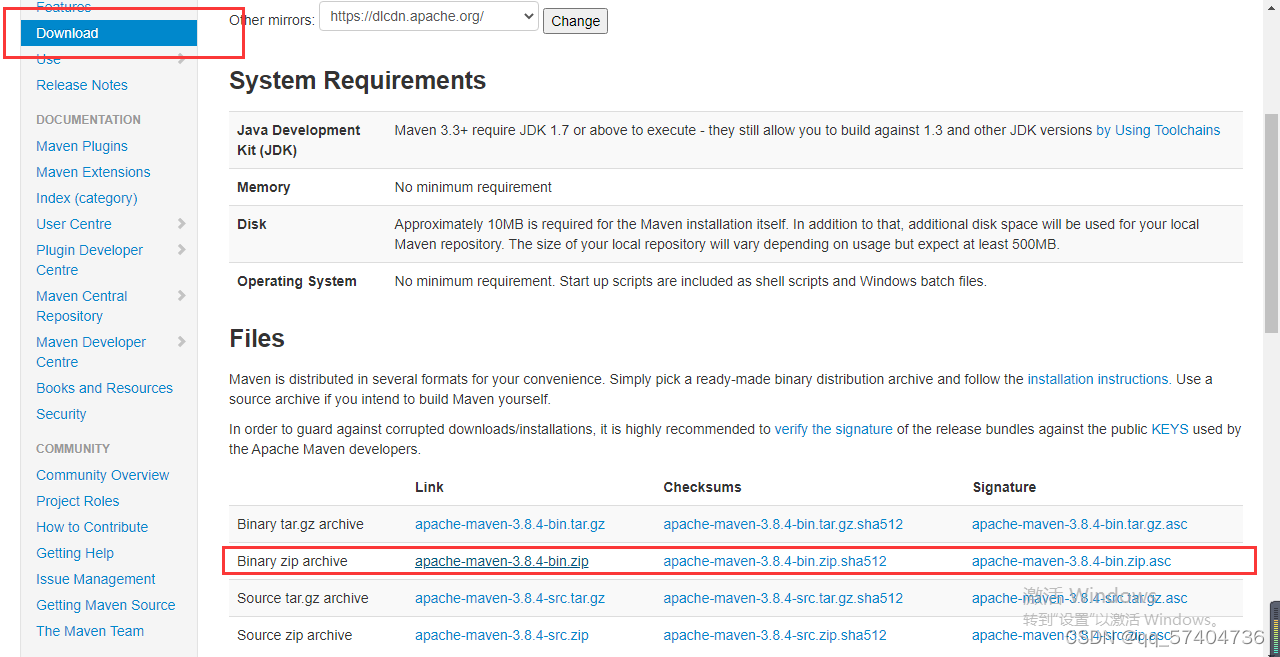Open the Maven Central Repository page
1280x657 pixels.
(82, 306)
